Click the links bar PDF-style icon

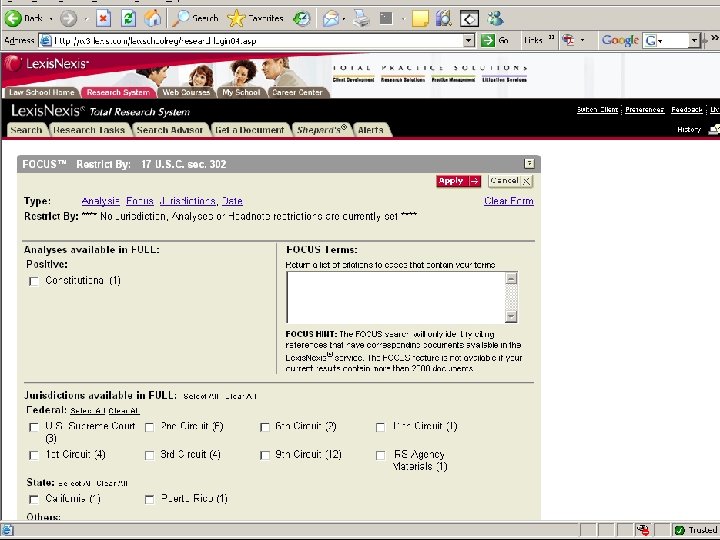tap(568, 40)
